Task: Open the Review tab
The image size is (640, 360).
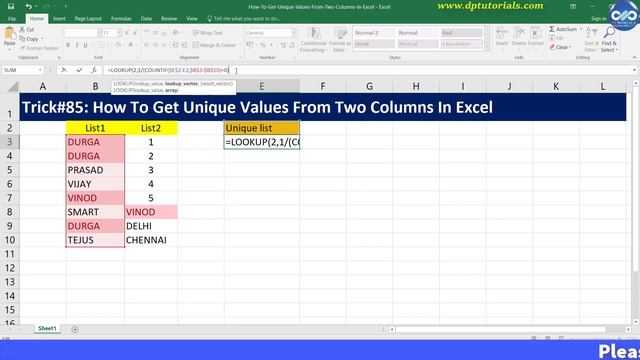Action: point(169,18)
